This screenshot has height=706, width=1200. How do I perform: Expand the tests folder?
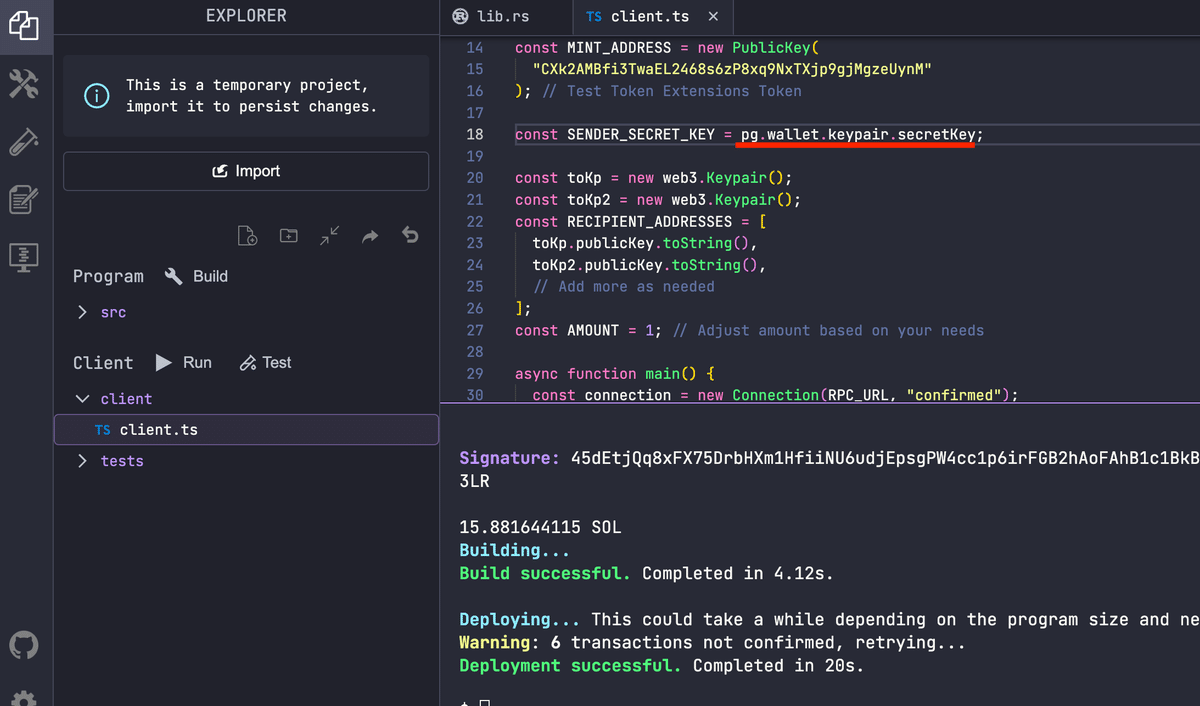point(110,461)
